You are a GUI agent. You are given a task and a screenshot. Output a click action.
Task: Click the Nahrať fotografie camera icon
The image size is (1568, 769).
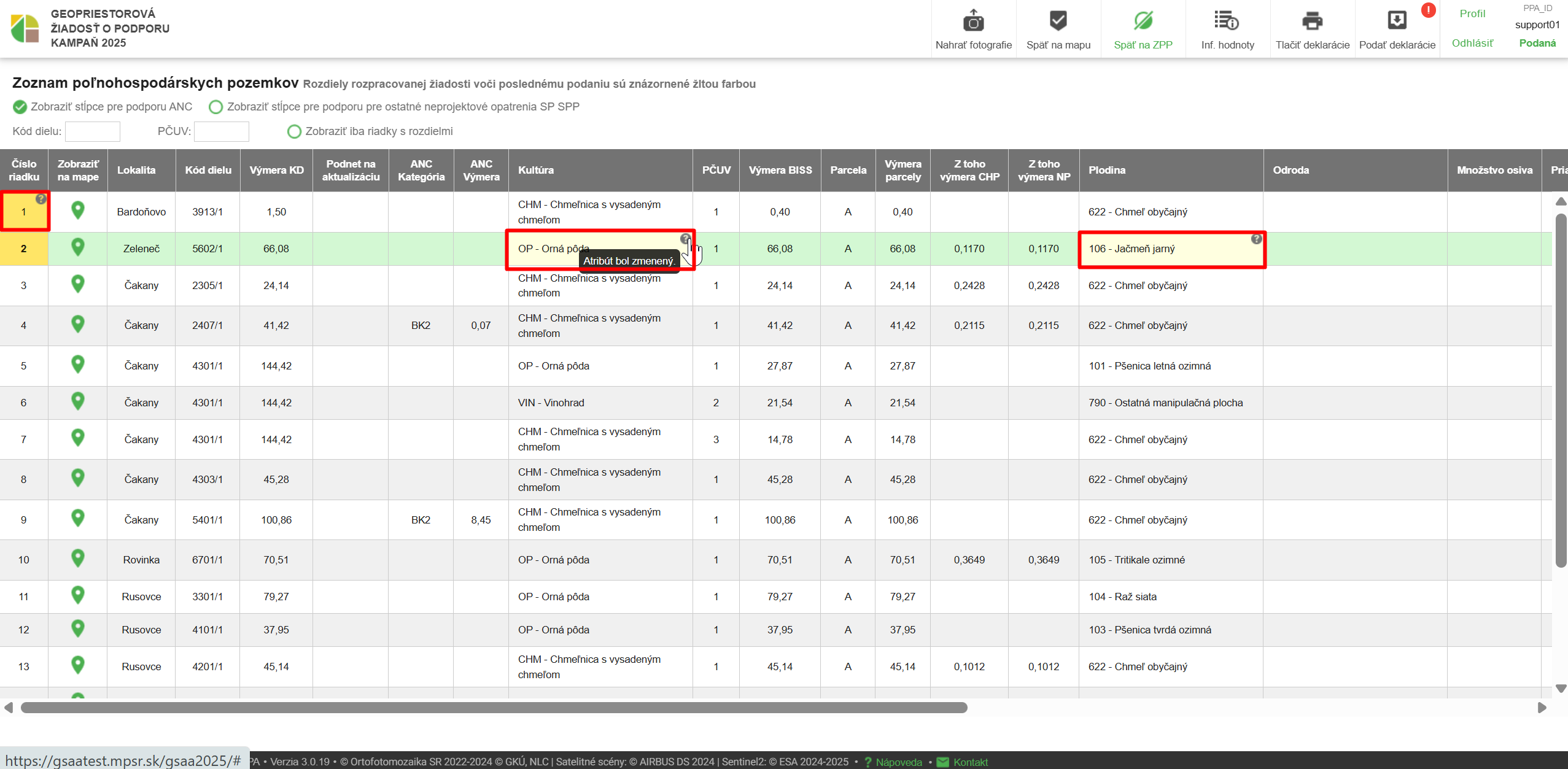pos(973,21)
